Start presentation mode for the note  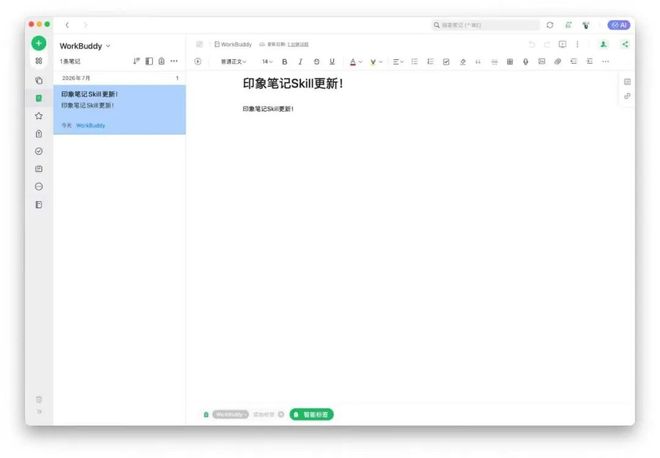click(x=562, y=44)
